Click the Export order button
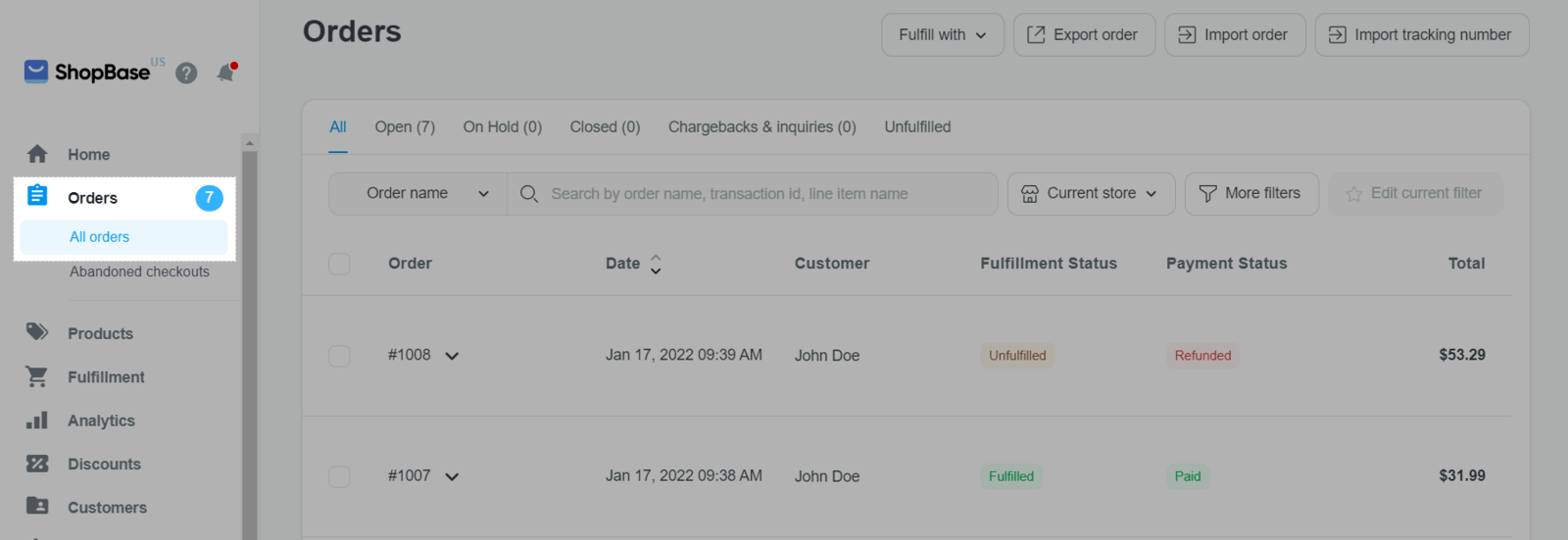1568x540 pixels. 1085,34
